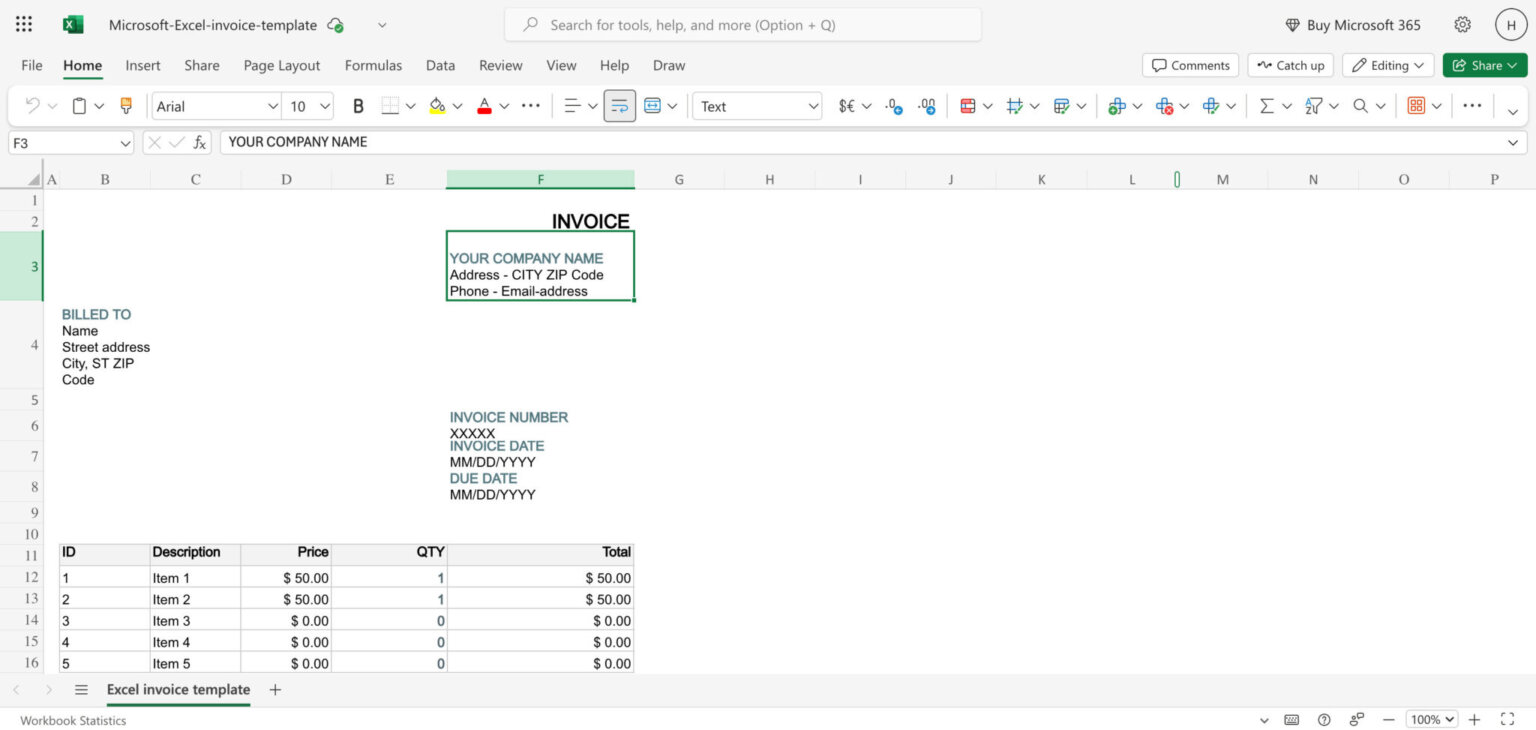Screen dimensions: 1536x730
Task: Open the Draw menu
Action: tap(668, 65)
